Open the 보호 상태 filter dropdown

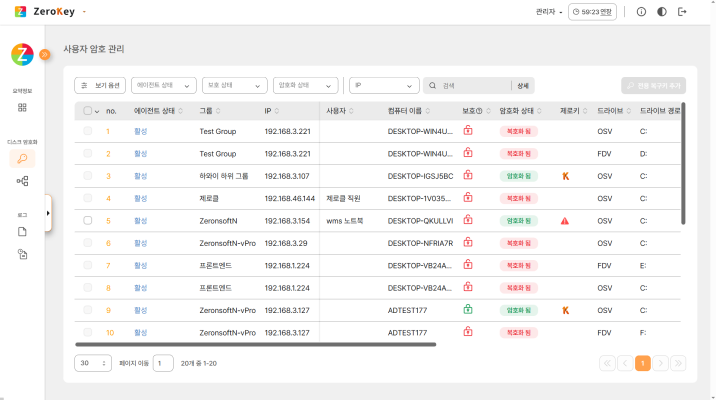coord(234,86)
